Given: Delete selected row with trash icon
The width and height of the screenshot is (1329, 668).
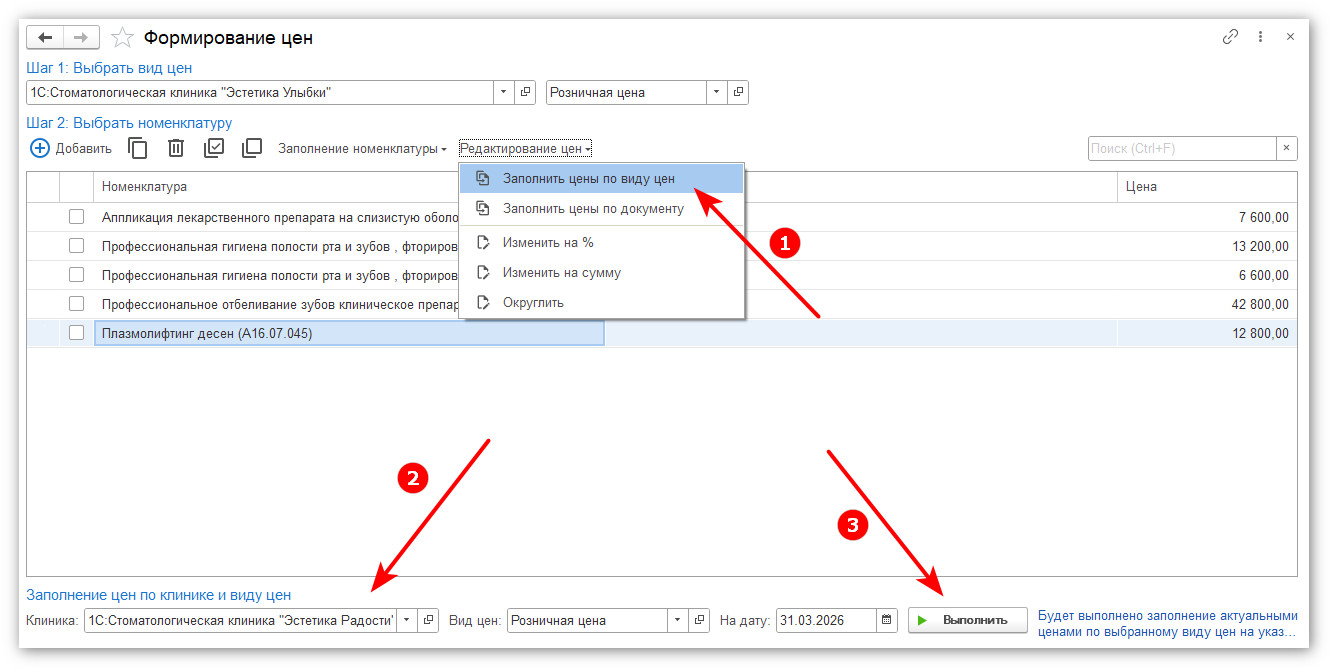Looking at the screenshot, I should [176, 148].
